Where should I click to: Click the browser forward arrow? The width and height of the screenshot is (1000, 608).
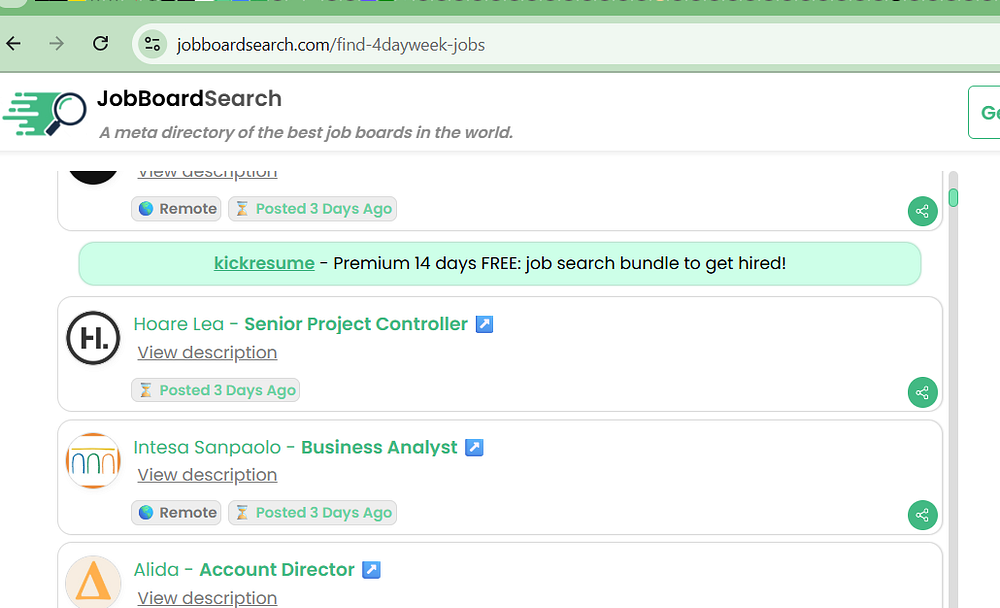pyautogui.click(x=57, y=44)
